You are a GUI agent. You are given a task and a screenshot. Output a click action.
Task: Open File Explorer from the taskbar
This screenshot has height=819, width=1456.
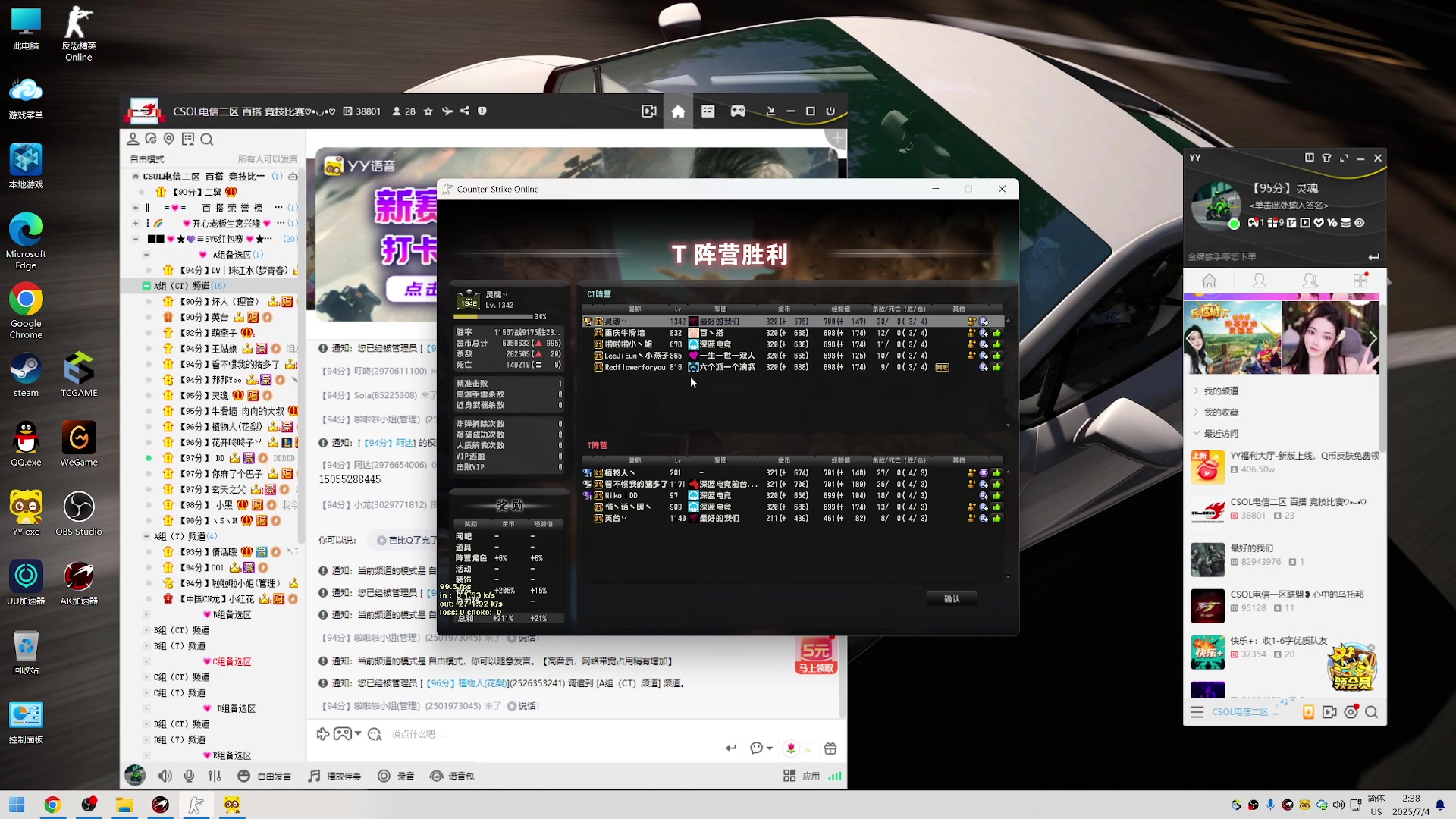(124, 805)
